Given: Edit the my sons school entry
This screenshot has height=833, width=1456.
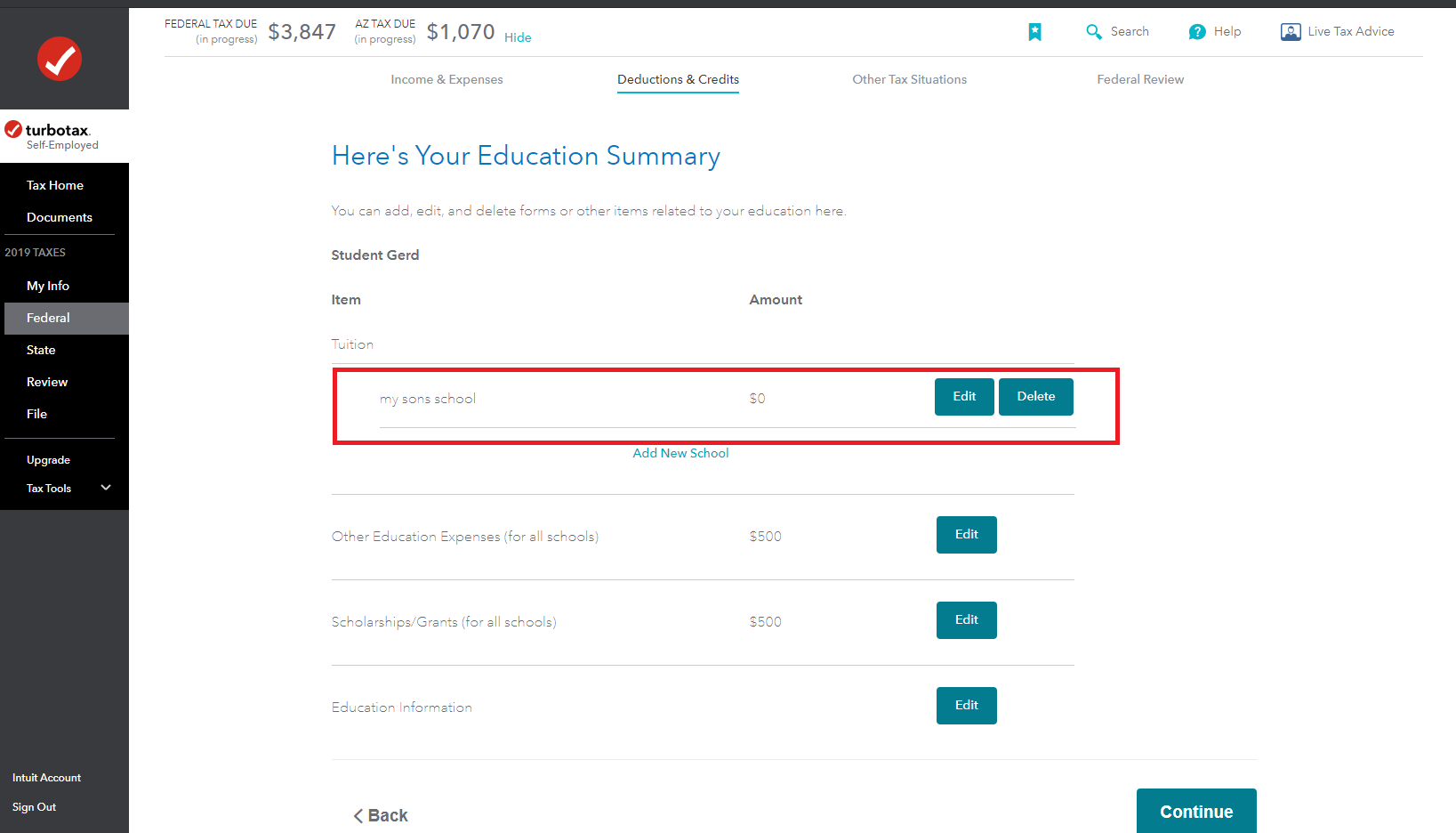Looking at the screenshot, I should [964, 397].
